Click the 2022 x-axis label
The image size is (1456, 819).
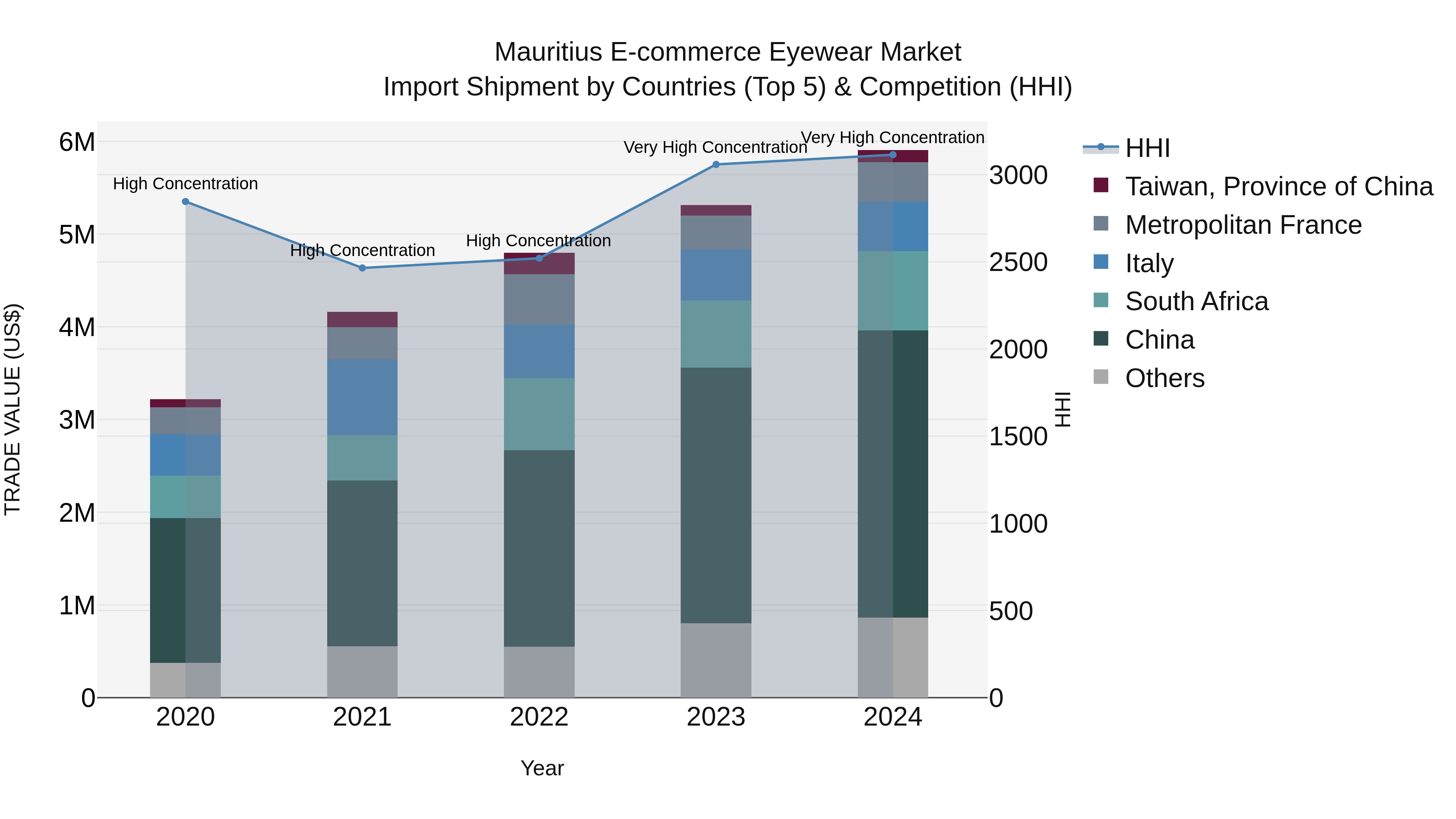[539, 717]
